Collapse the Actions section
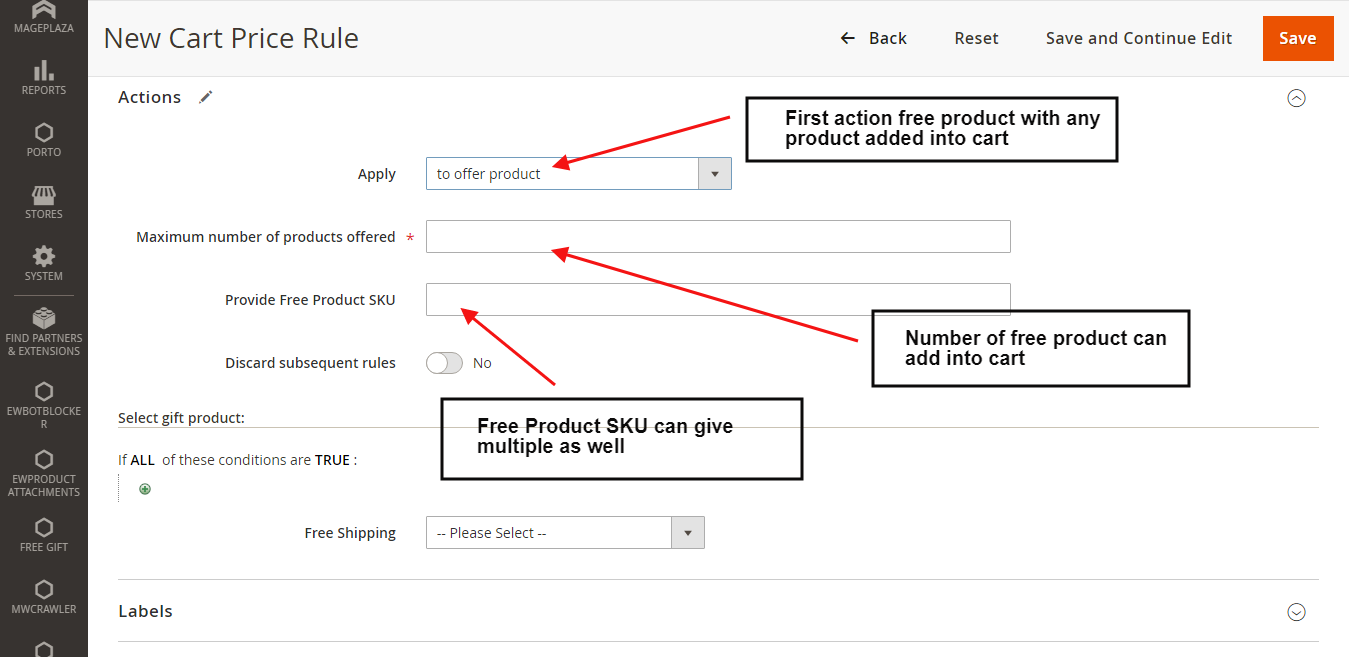The image size is (1349, 657). tap(1296, 98)
